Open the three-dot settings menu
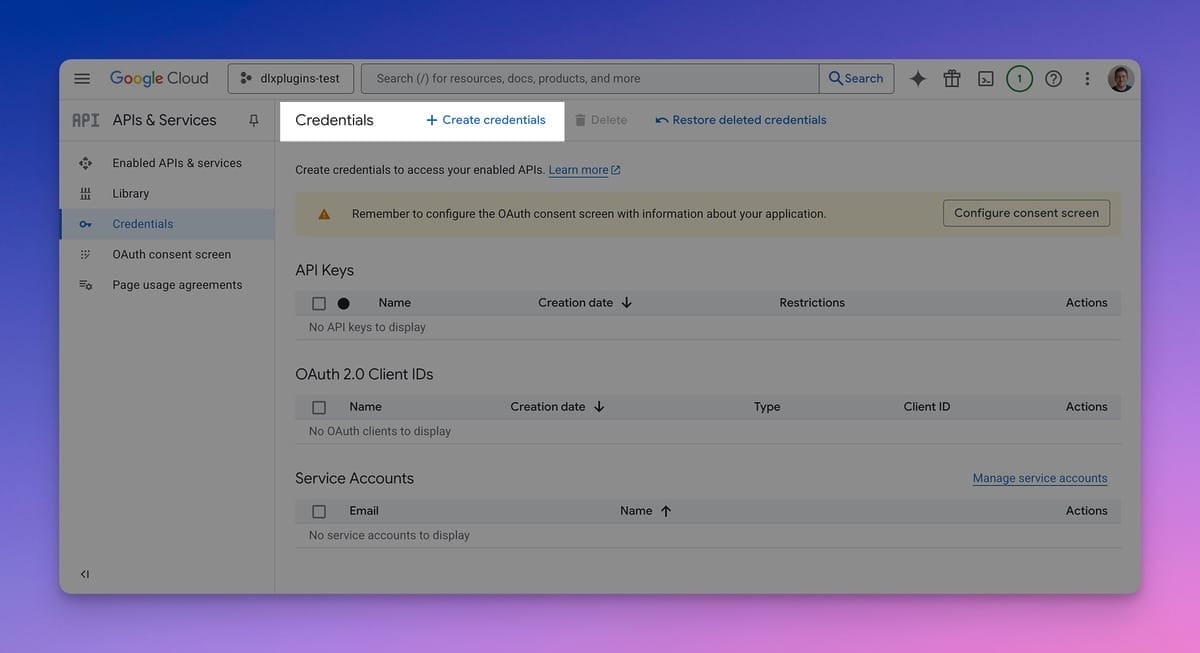1200x653 pixels. click(1087, 79)
